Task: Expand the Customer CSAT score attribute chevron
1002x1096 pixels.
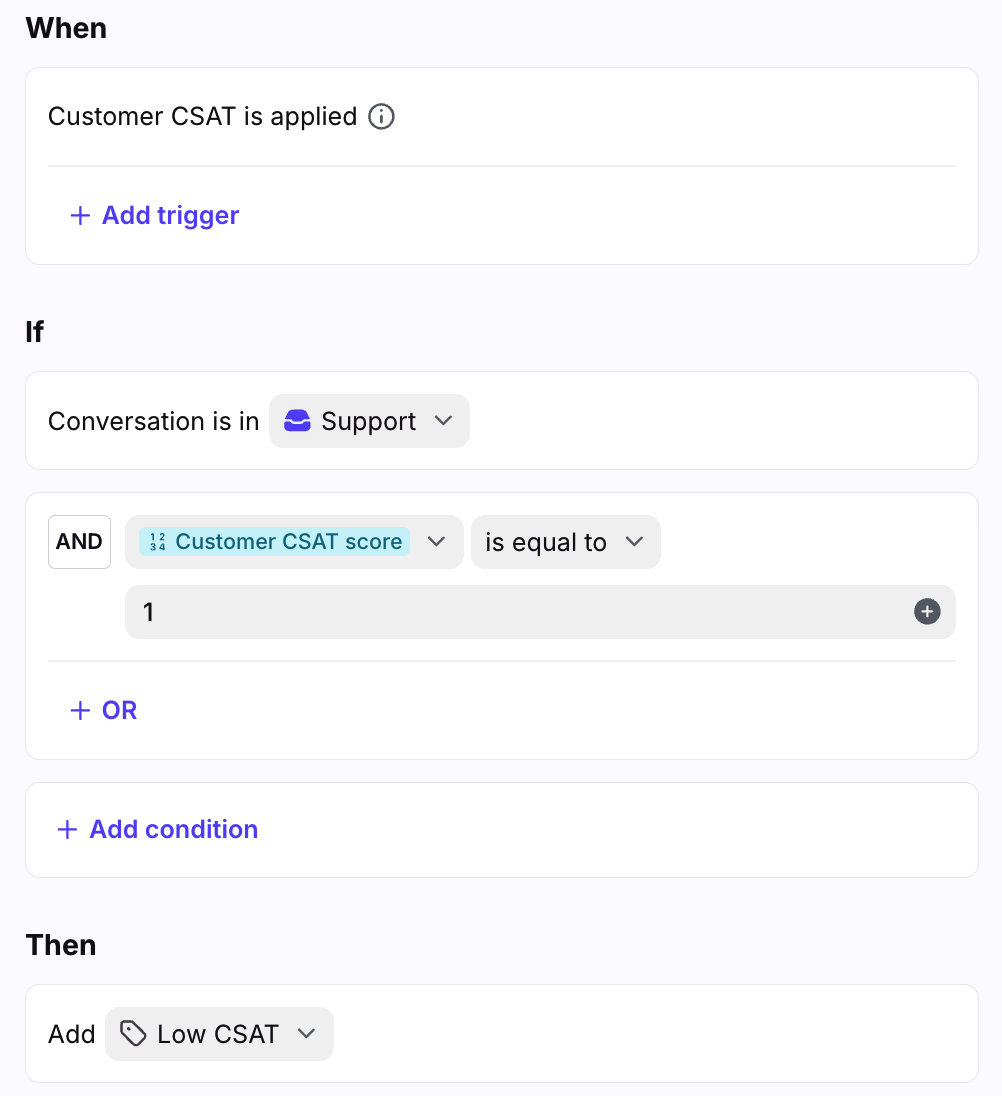Action: coord(436,542)
